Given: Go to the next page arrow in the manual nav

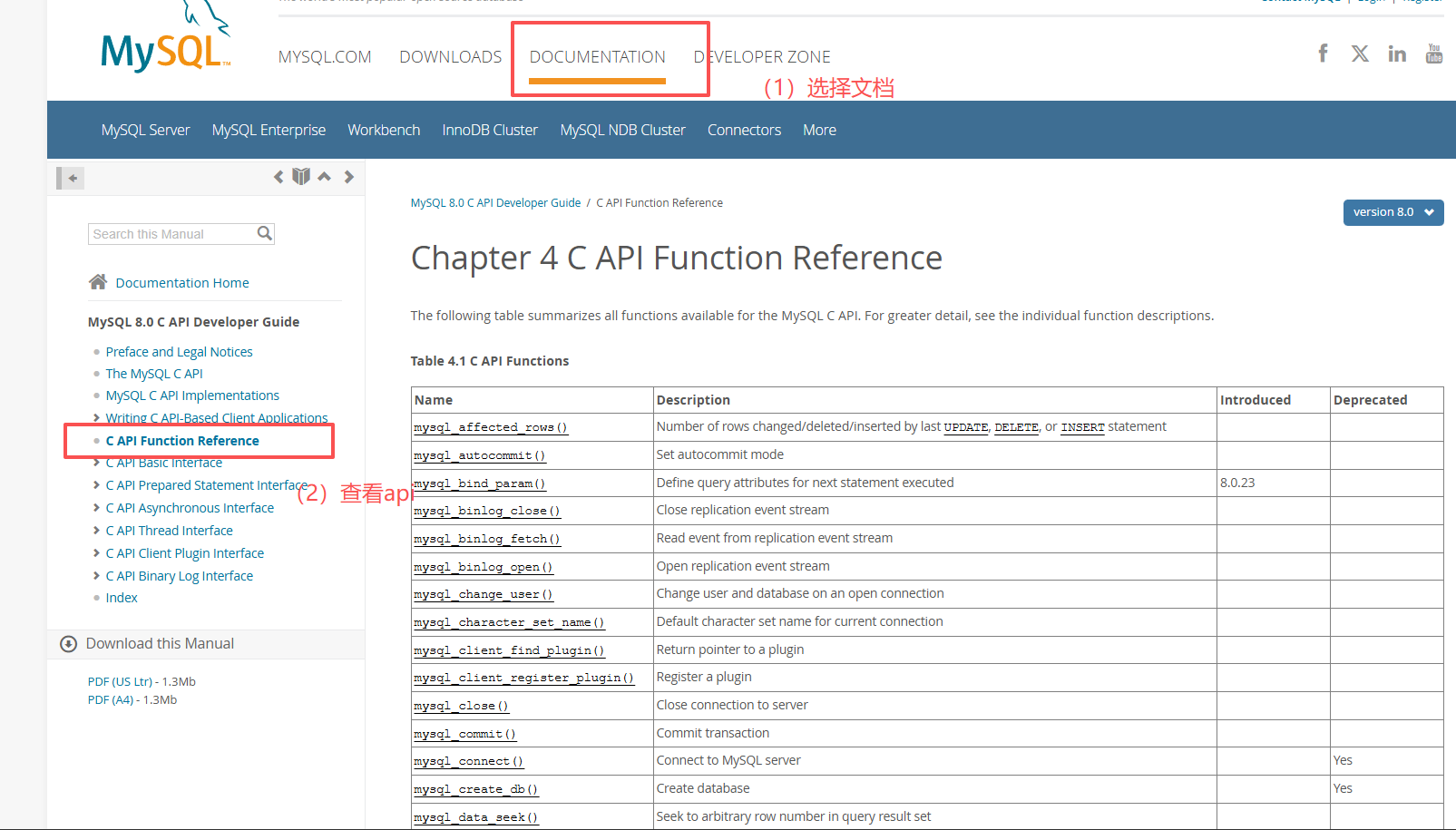Looking at the screenshot, I should click(x=348, y=177).
